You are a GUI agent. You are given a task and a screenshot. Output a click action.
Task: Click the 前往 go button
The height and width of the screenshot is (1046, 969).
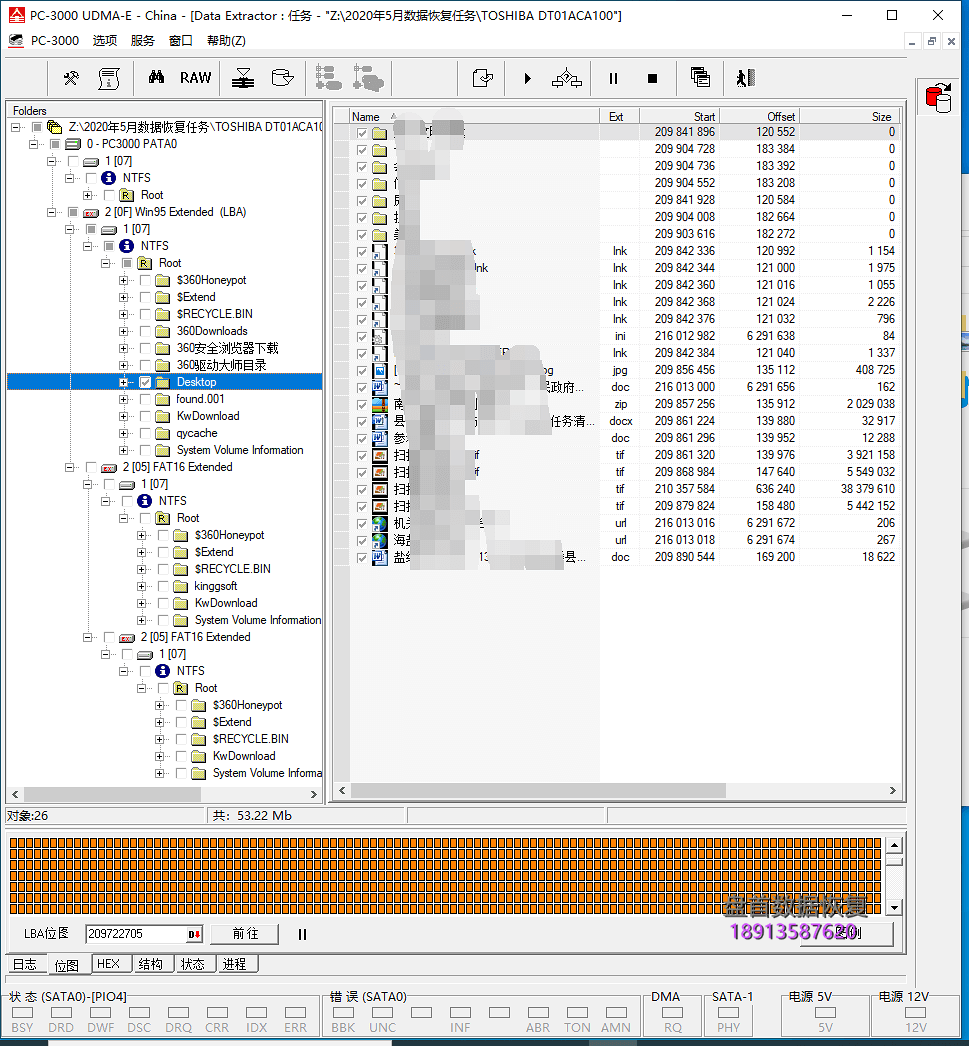pyautogui.click(x=245, y=934)
